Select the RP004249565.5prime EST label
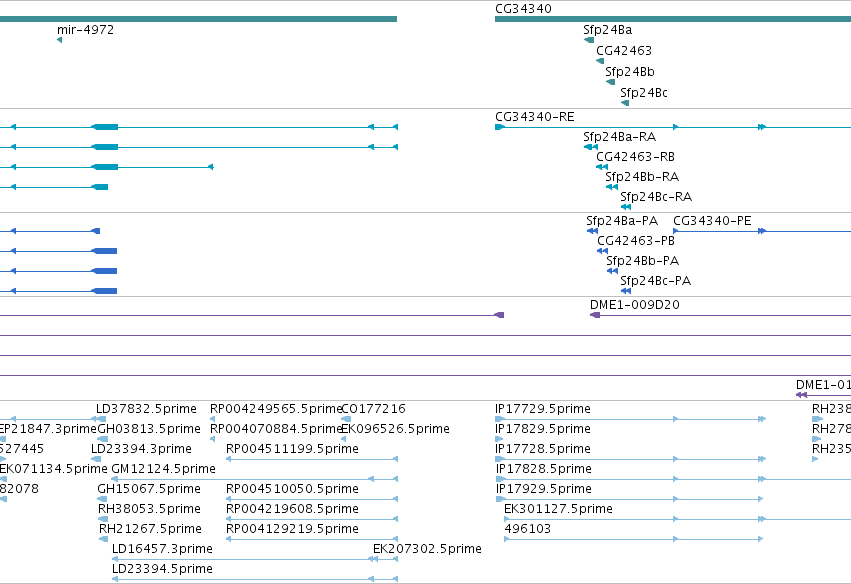The height and width of the screenshot is (584, 851). tap(276, 409)
